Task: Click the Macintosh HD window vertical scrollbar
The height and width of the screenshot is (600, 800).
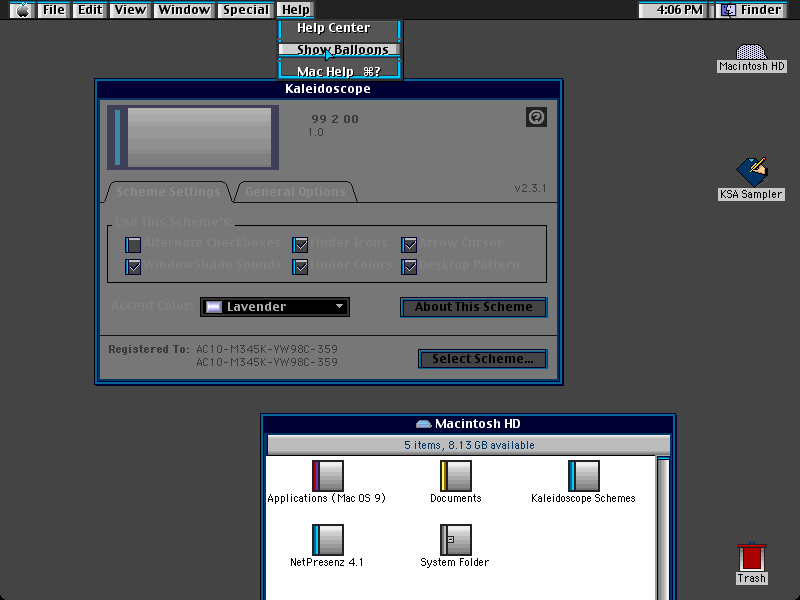Action: (663, 528)
